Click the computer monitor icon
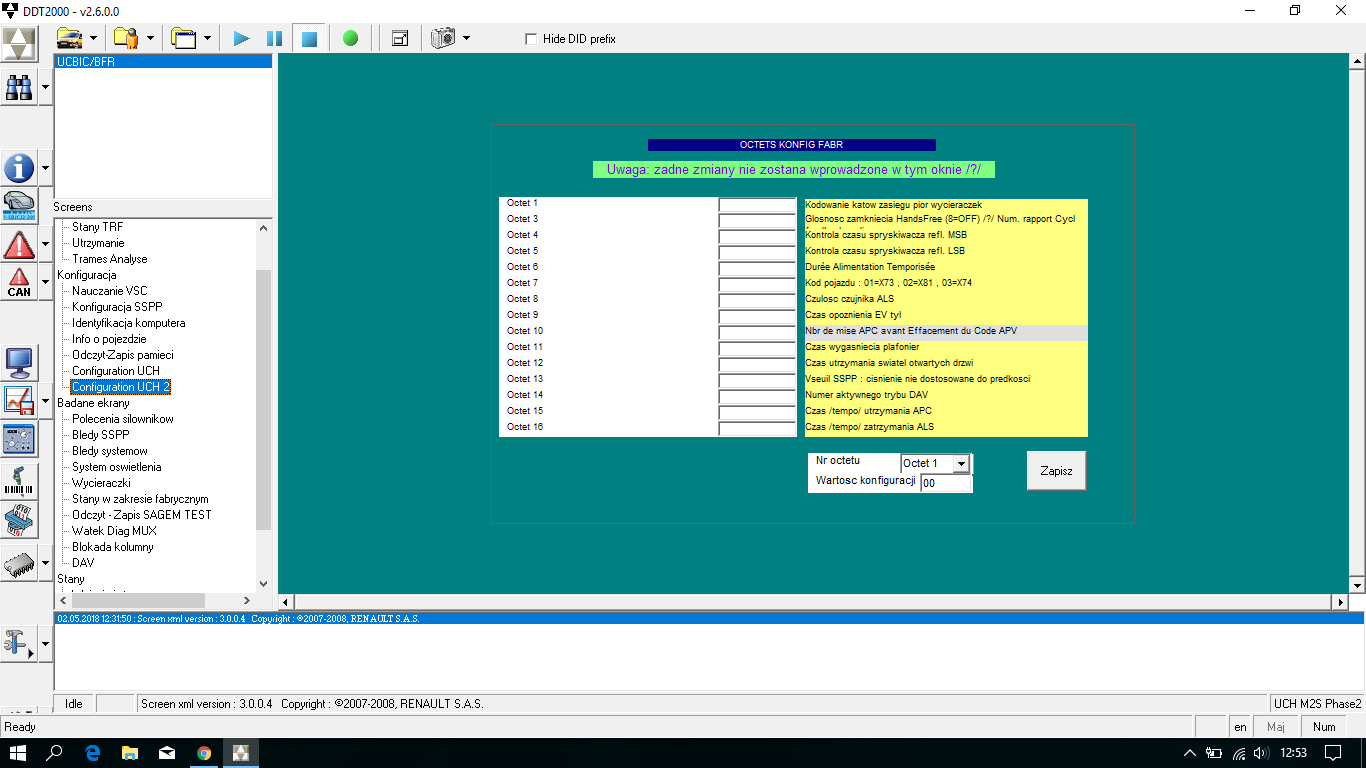Screen dimensions: 1366x768 point(19,362)
